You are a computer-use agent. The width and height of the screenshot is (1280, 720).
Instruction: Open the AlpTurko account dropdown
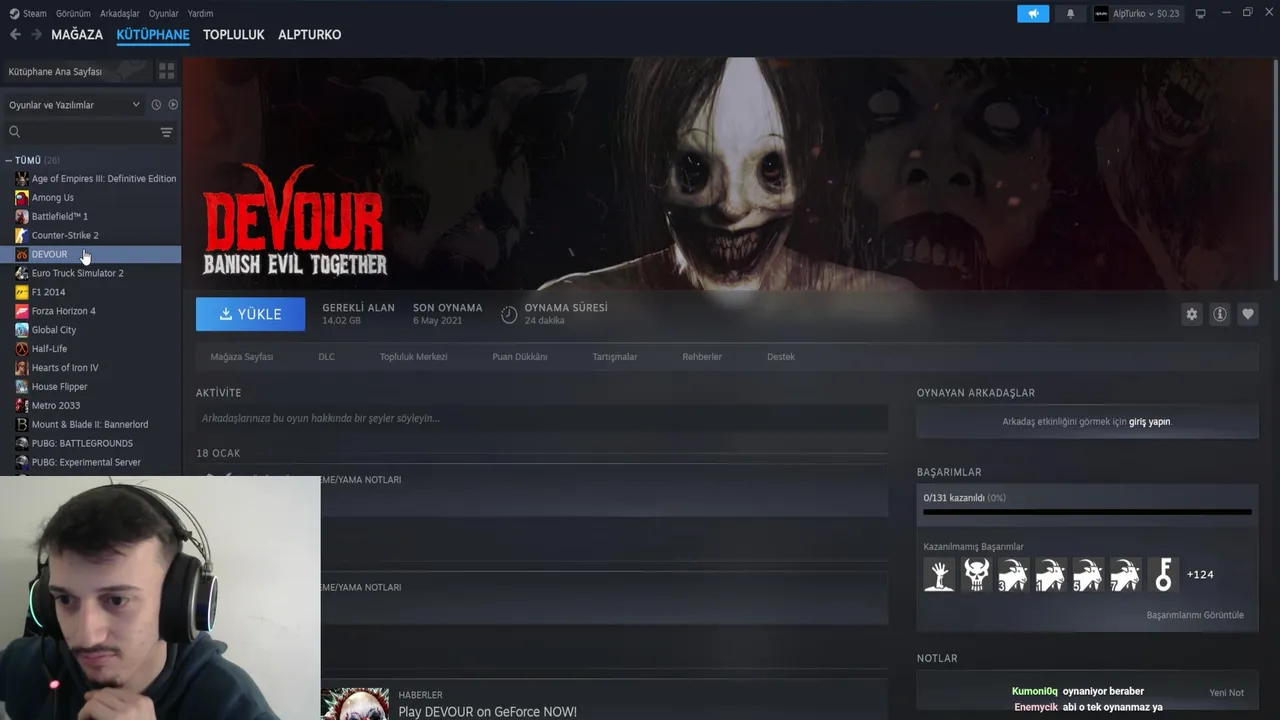[1137, 14]
